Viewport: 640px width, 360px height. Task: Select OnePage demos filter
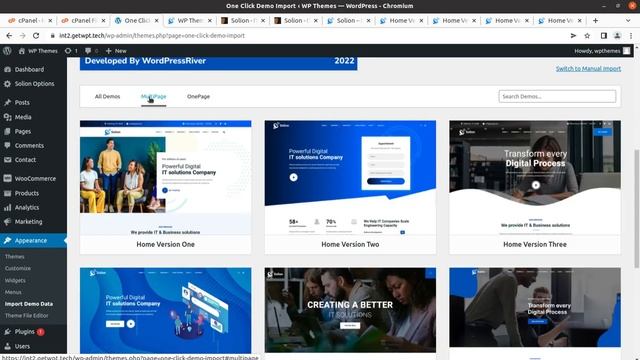198,97
